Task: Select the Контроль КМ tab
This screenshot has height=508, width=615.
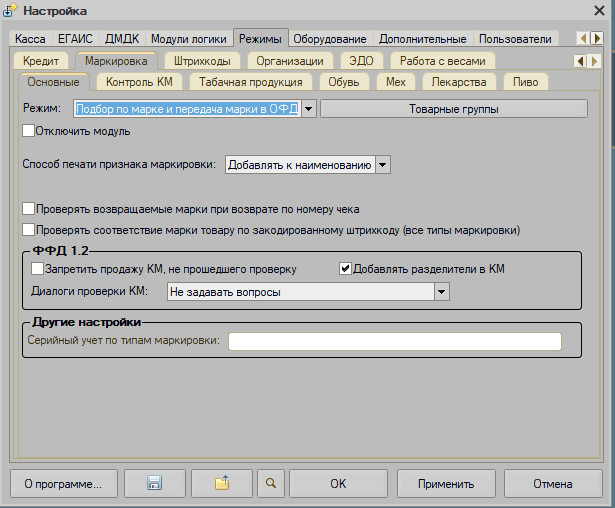Action: coord(139,81)
